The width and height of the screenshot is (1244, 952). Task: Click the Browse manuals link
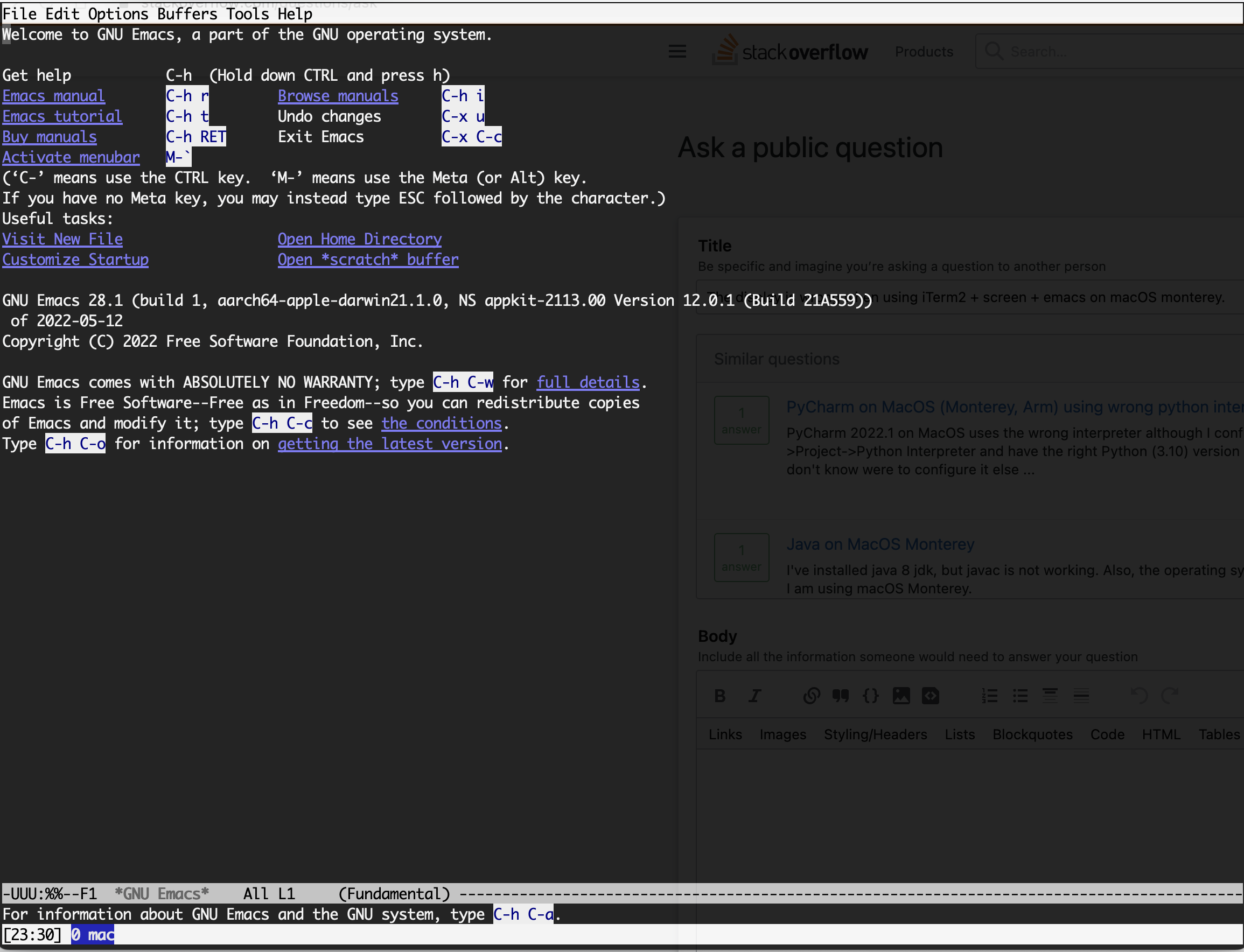338,96
